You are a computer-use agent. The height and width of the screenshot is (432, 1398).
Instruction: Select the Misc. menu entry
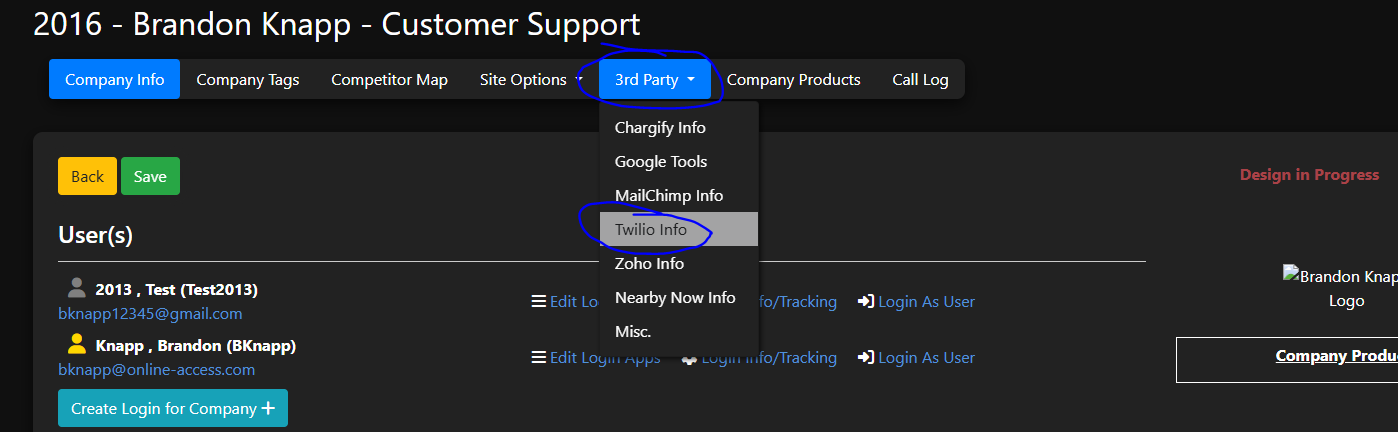pos(633,331)
